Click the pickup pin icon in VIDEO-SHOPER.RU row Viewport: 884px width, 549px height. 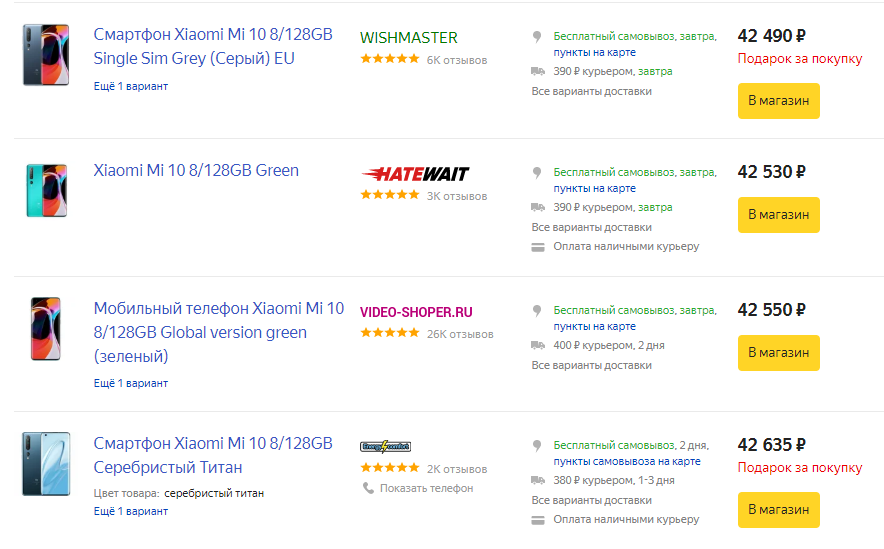[537, 311]
